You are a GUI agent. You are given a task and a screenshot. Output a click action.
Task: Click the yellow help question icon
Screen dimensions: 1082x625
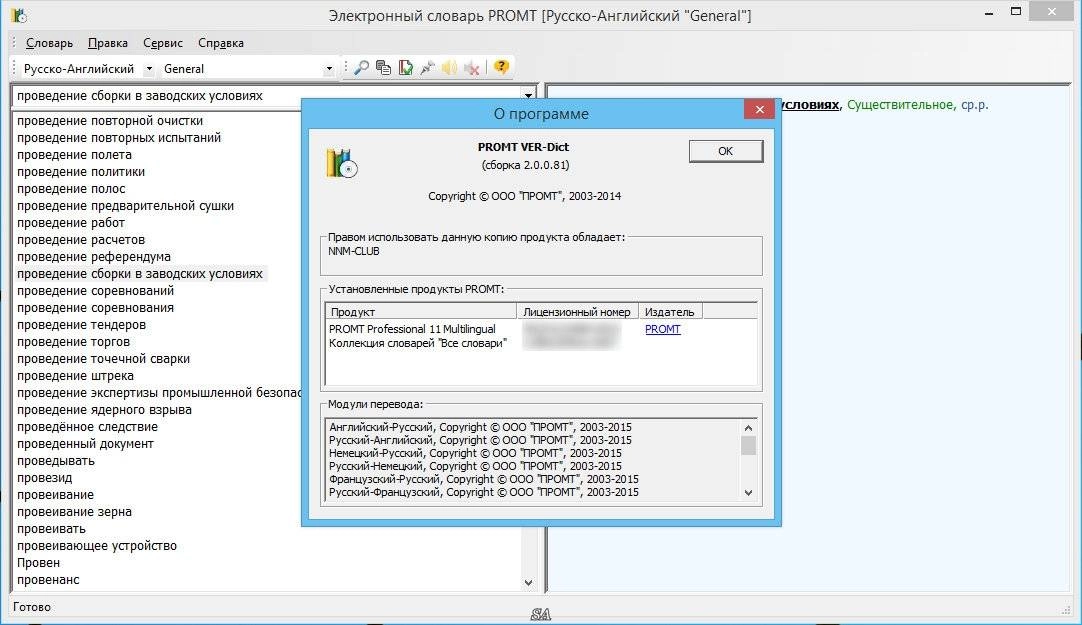pyautogui.click(x=502, y=67)
